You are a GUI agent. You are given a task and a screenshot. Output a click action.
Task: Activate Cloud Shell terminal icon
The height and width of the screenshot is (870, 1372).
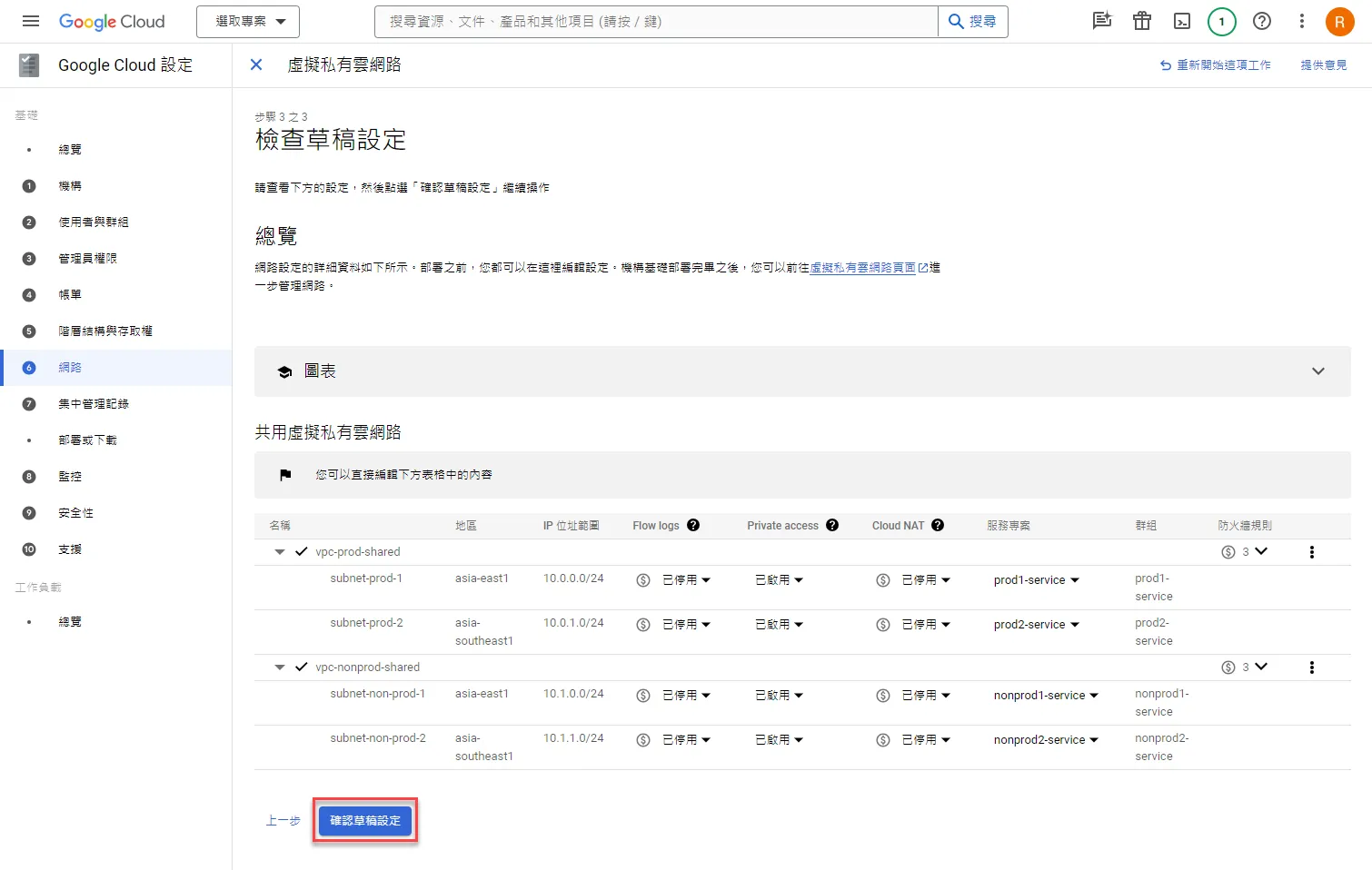[1182, 21]
